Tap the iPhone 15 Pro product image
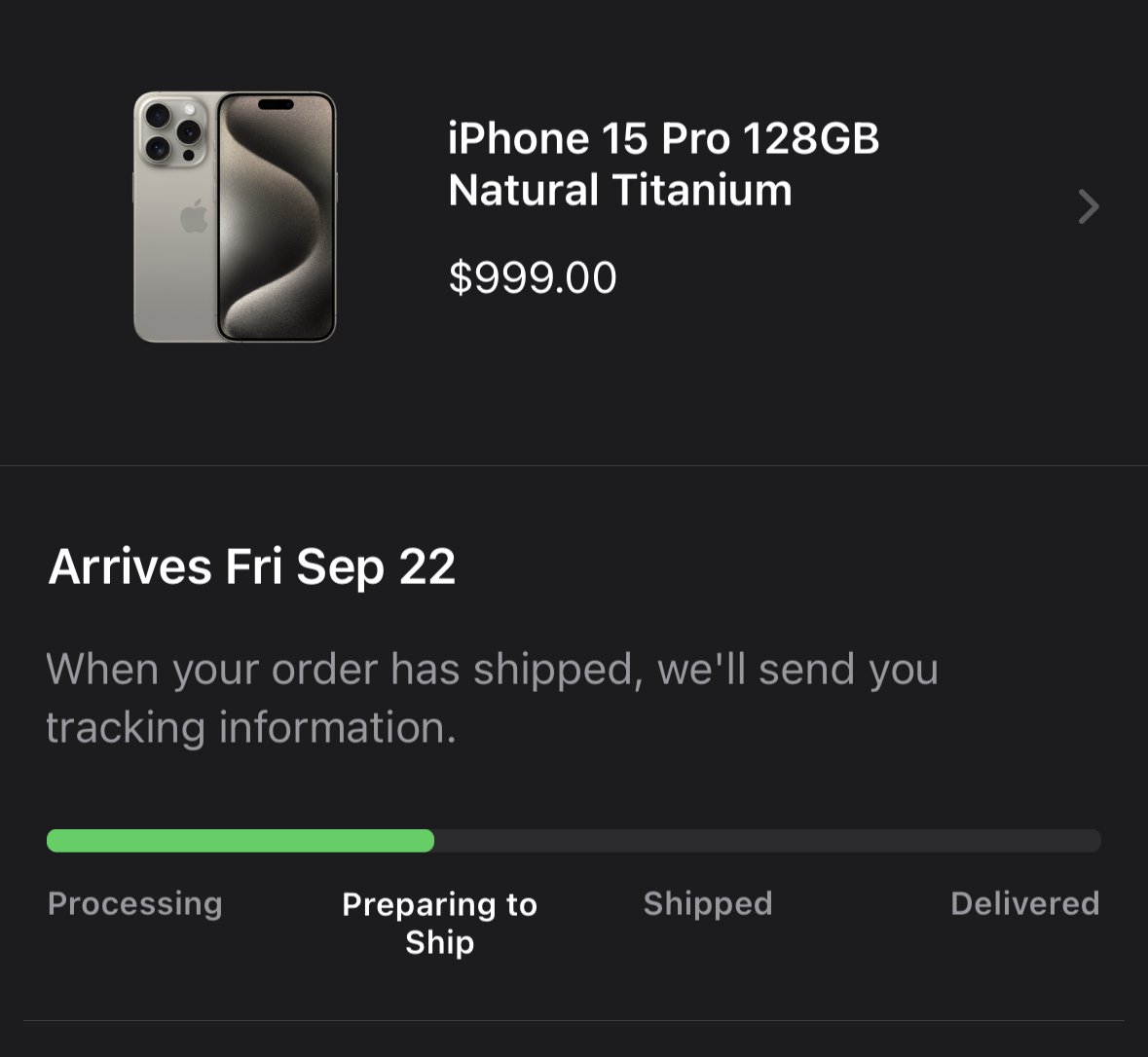Screen dimensions: 1148x1057 point(235,217)
